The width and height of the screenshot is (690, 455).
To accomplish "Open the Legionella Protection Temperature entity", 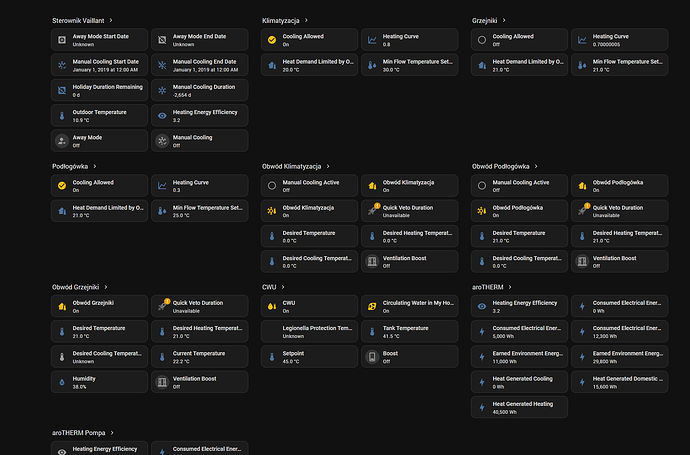I will tap(308, 331).
